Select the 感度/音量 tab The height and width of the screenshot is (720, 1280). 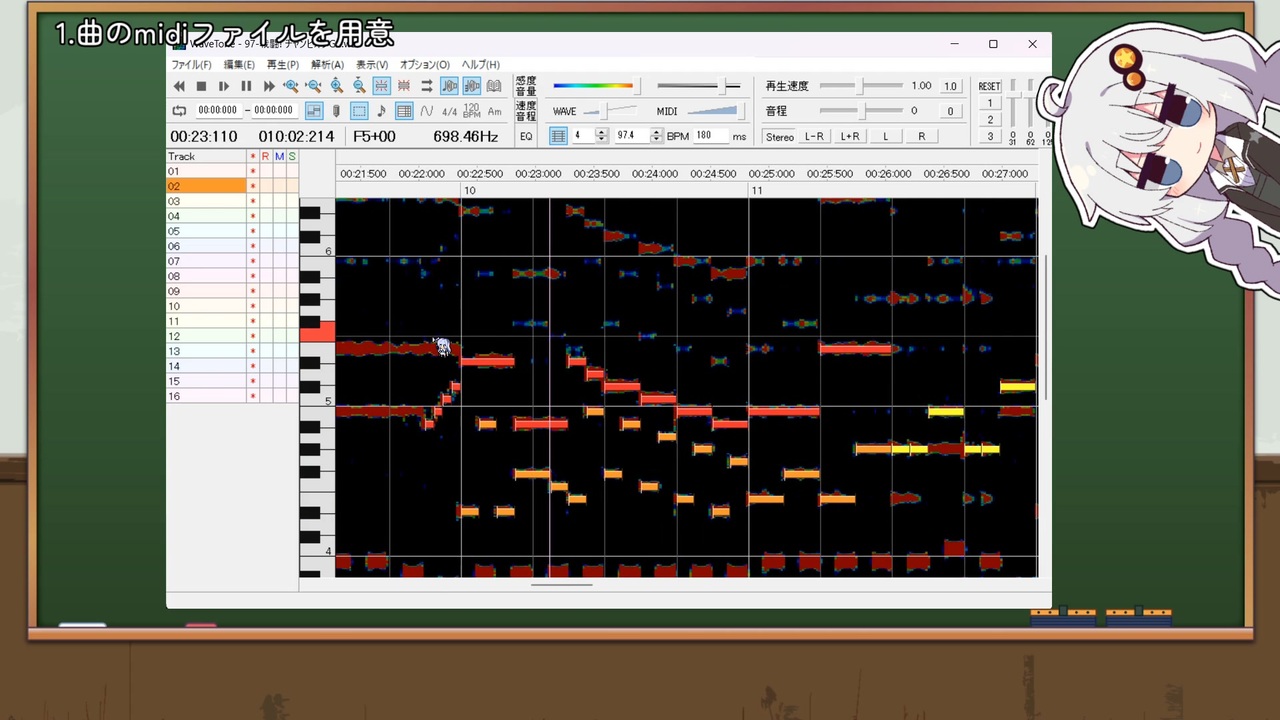(526, 86)
